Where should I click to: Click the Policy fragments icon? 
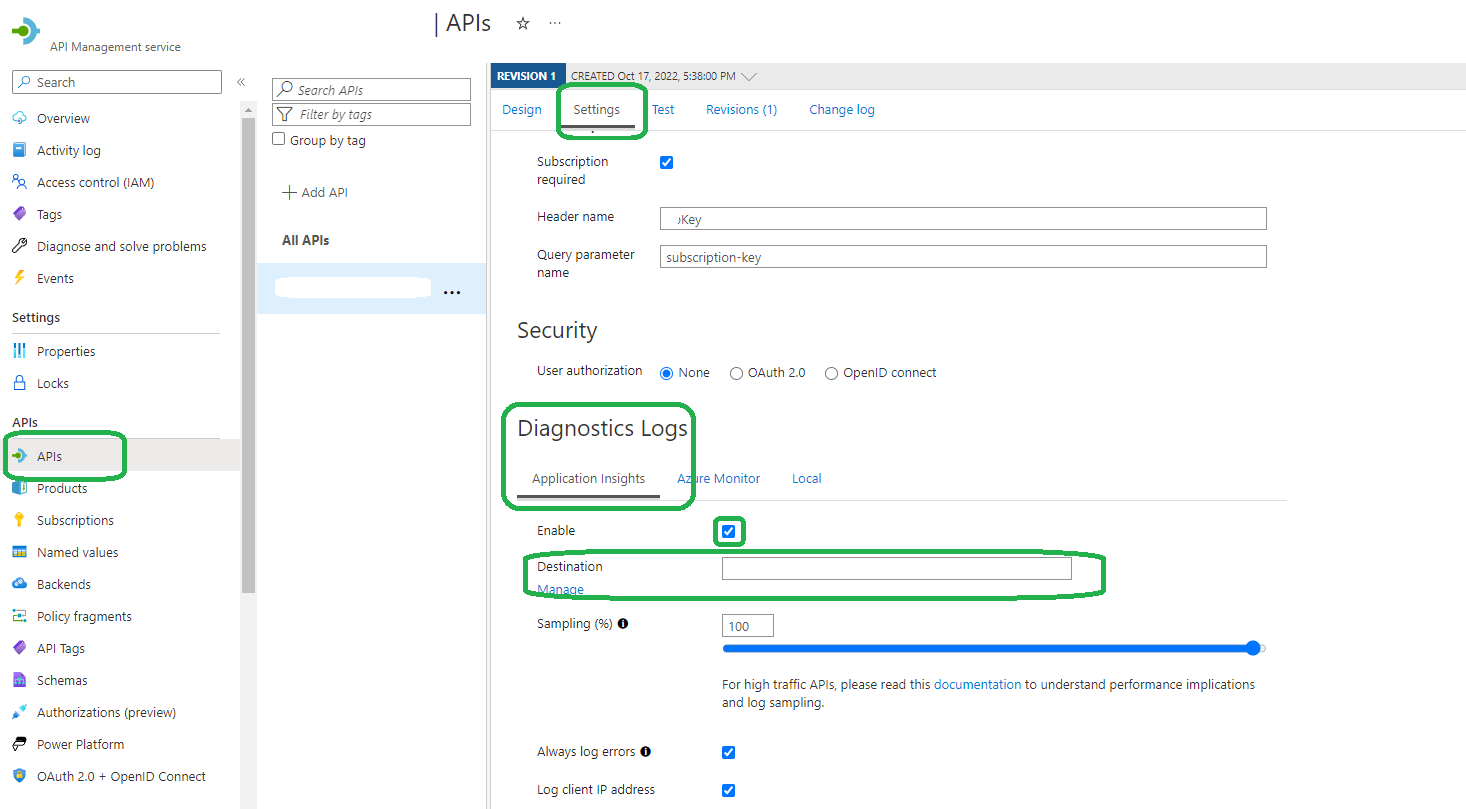point(19,616)
